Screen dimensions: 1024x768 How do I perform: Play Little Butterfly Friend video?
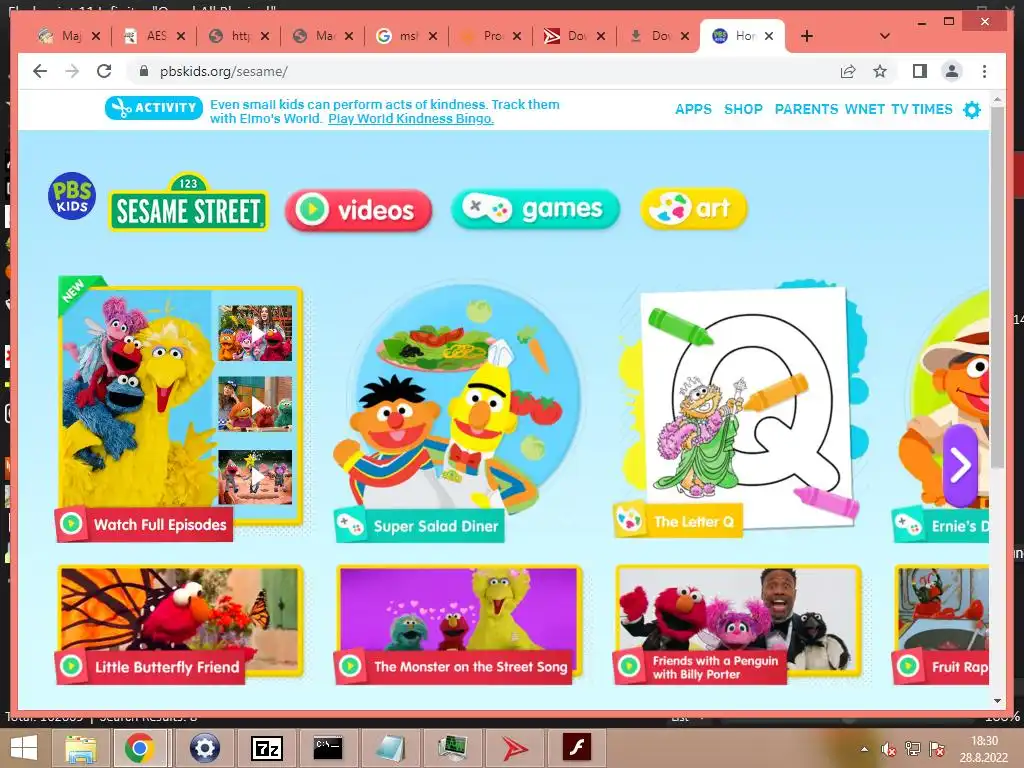(x=180, y=624)
